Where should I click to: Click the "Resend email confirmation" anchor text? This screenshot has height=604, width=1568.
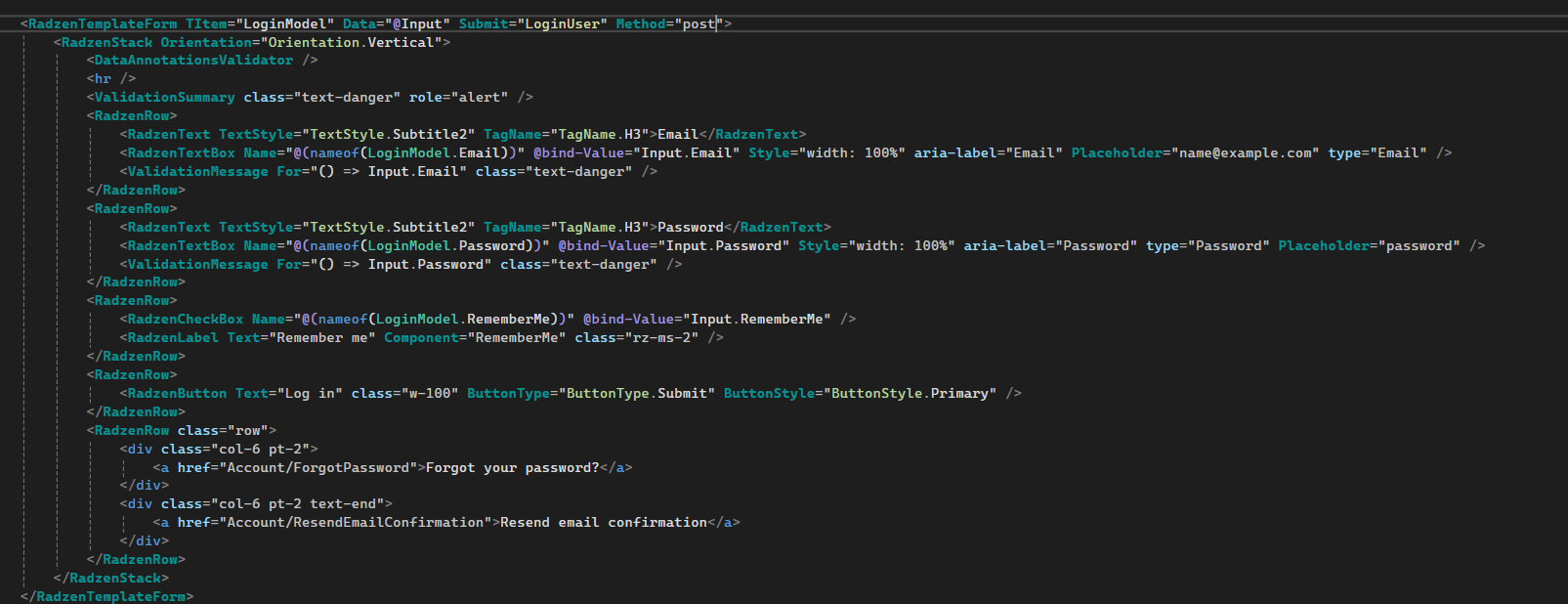(603, 523)
